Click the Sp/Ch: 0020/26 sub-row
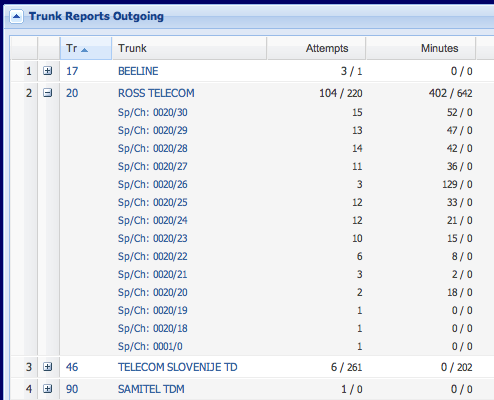 152,184
